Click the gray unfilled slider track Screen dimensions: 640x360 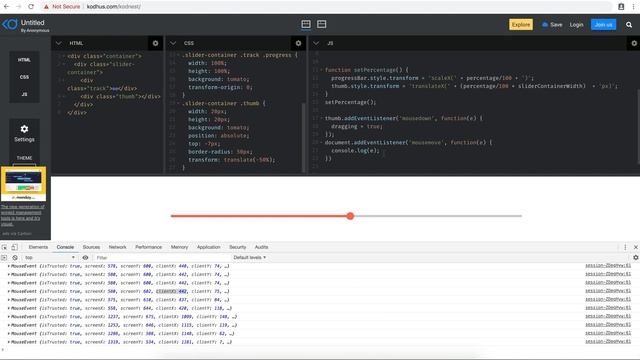tap(438, 216)
